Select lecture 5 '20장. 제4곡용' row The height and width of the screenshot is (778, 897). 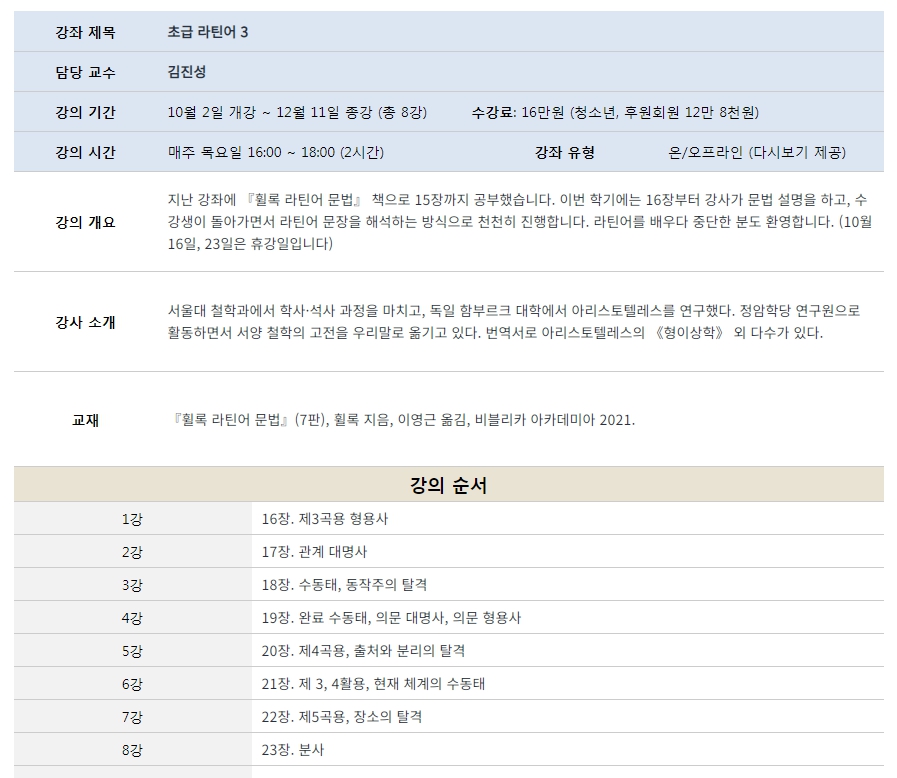363,651
